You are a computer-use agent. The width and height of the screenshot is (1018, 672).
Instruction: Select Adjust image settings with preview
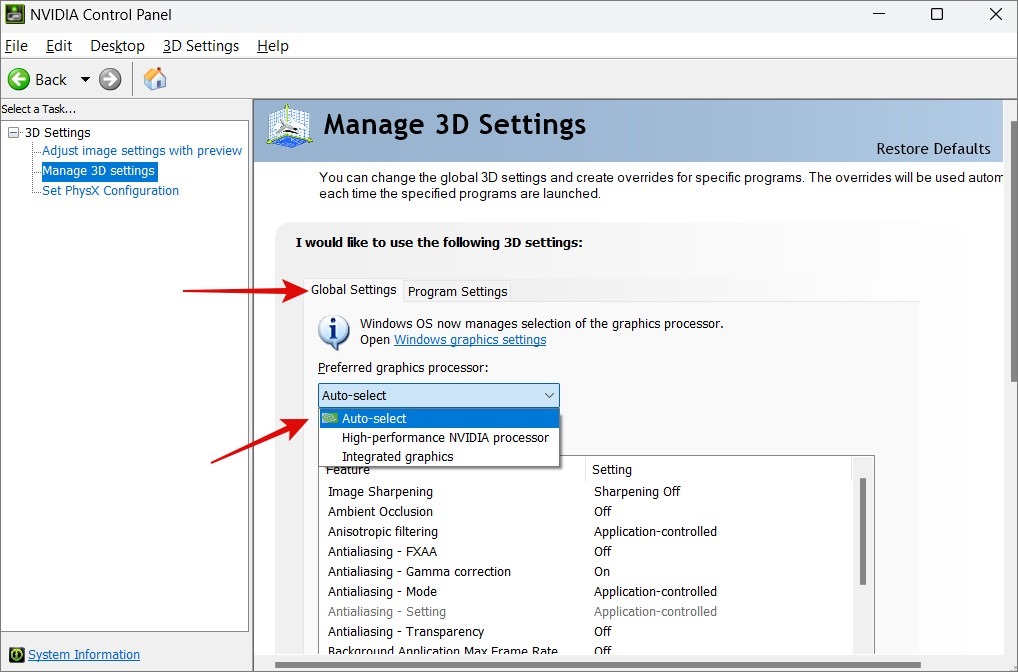coord(142,151)
